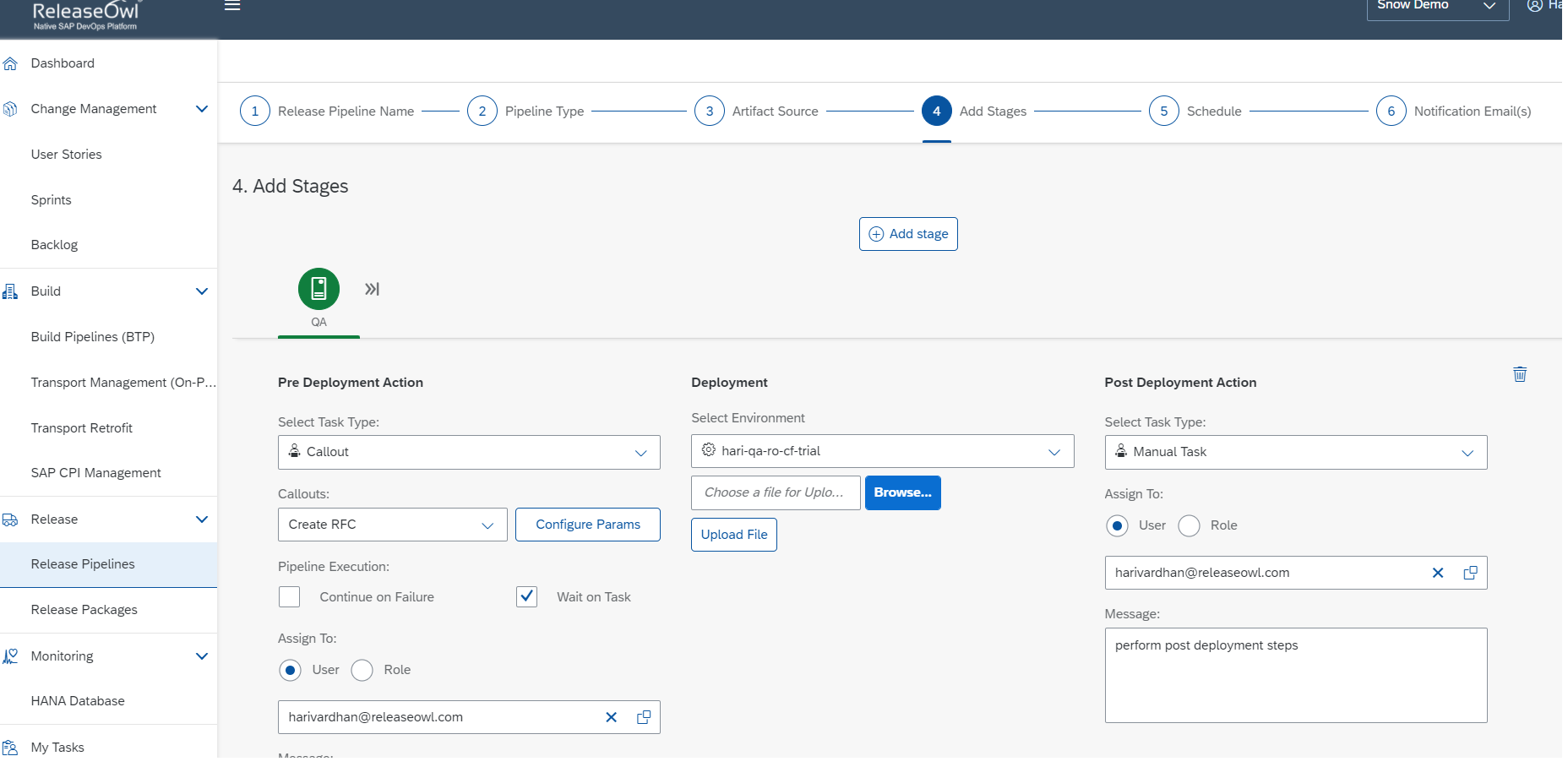The height and width of the screenshot is (767, 1568).
Task: Click Configure Params button
Action: pyautogui.click(x=587, y=525)
